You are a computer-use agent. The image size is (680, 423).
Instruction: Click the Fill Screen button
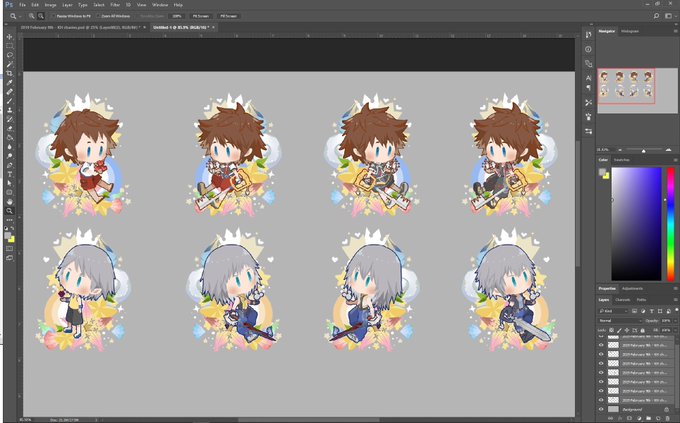click(229, 16)
